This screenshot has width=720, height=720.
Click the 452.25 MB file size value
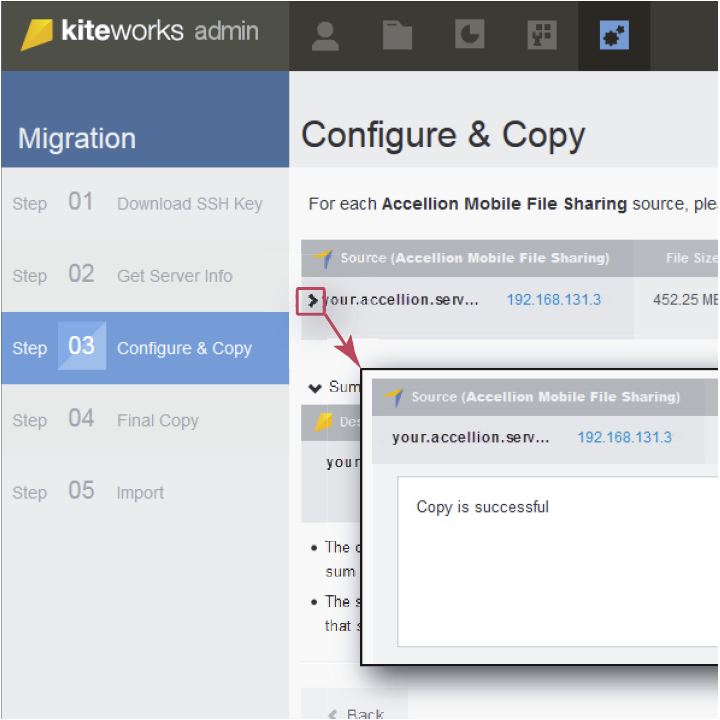[685, 300]
